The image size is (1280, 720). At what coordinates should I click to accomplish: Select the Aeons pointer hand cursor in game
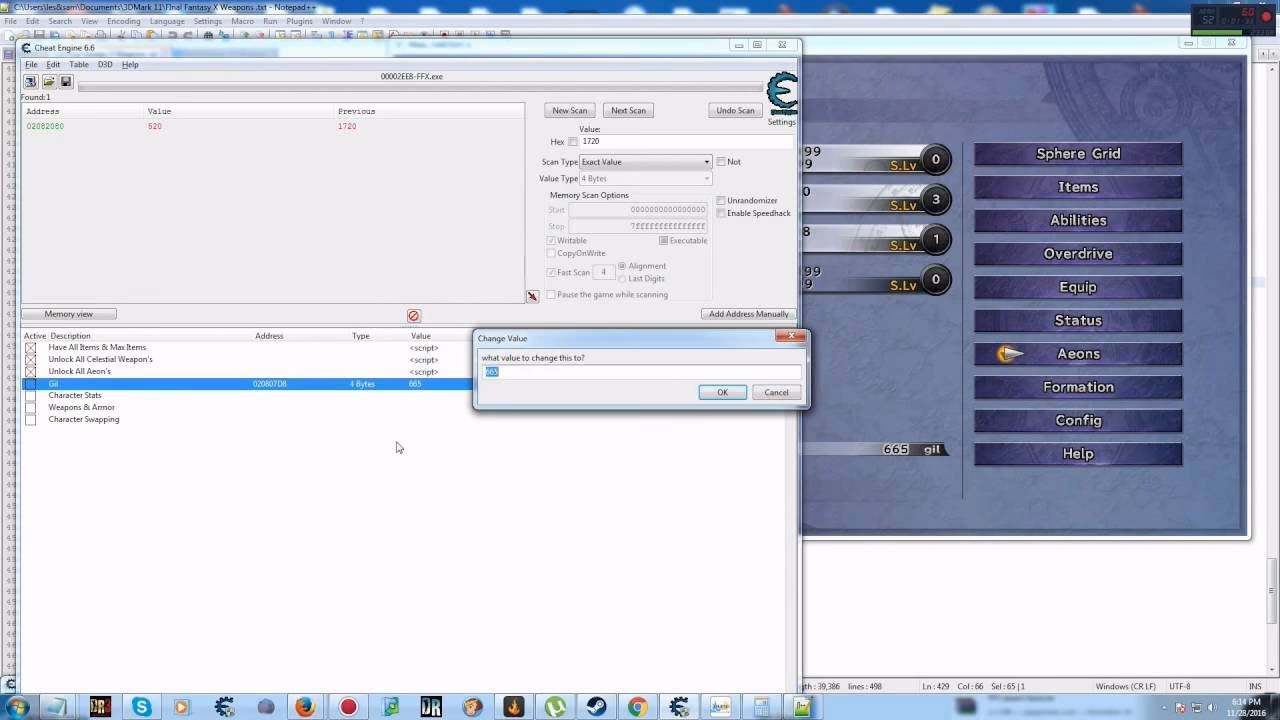coord(1010,354)
